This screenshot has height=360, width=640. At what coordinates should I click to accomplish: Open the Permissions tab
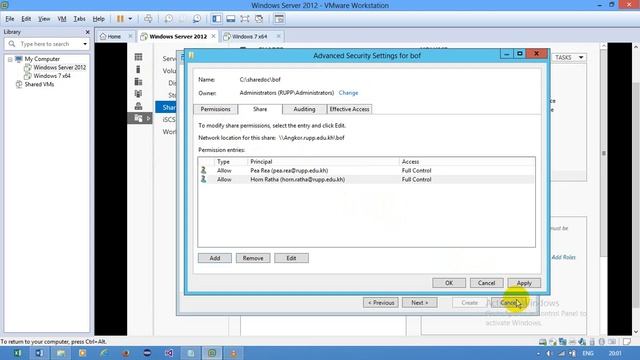pyautogui.click(x=216, y=109)
